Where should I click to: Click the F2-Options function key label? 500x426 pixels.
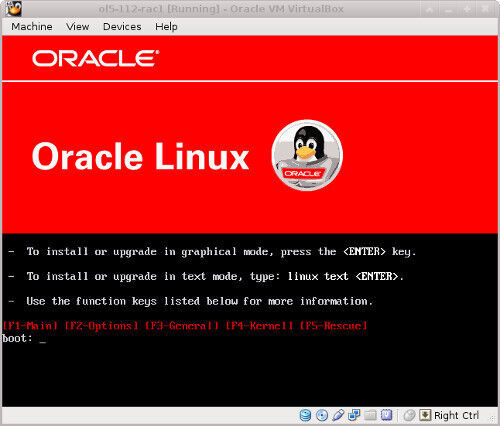click(101, 325)
